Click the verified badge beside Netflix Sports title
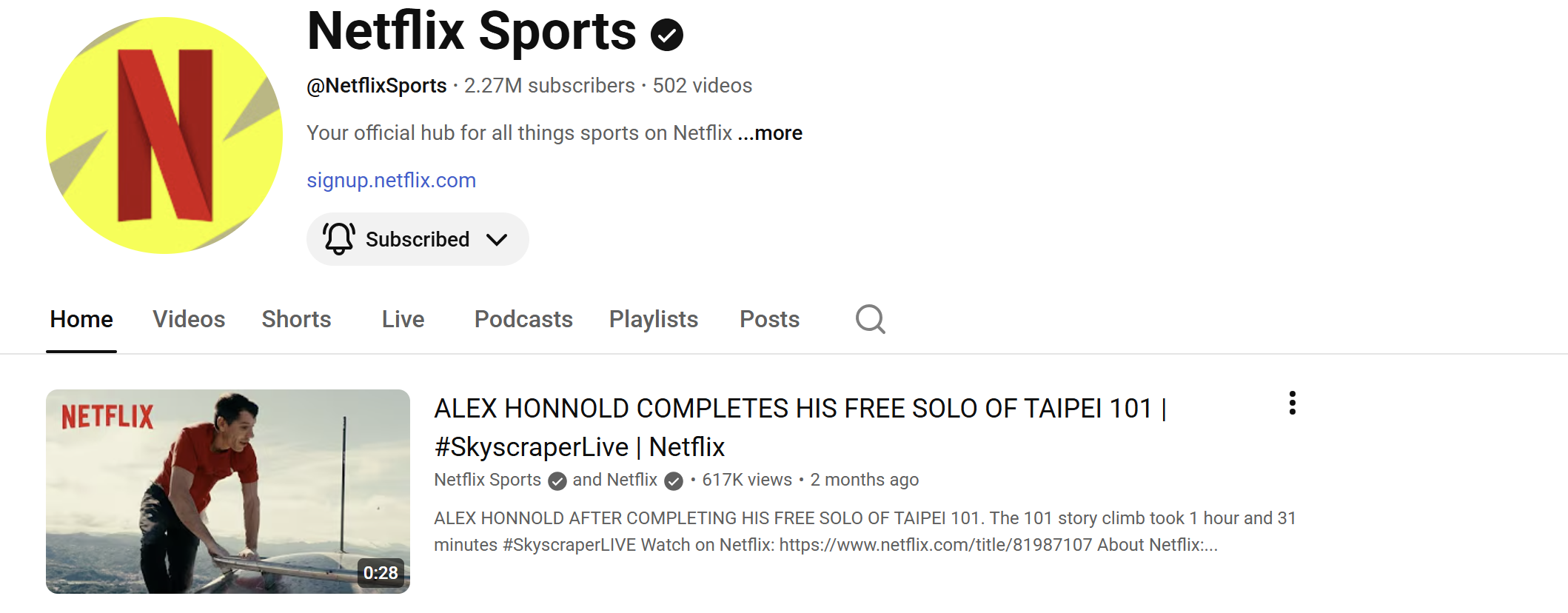 point(666,35)
